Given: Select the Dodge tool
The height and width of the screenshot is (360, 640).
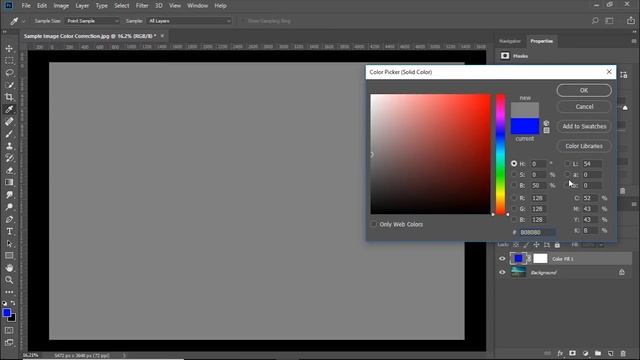Looking at the screenshot, I should point(9,207).
